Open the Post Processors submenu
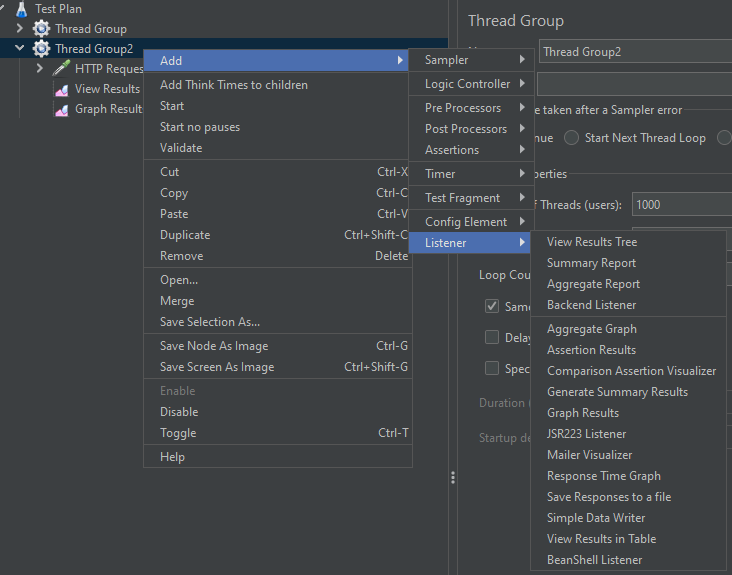 point(471,129)
